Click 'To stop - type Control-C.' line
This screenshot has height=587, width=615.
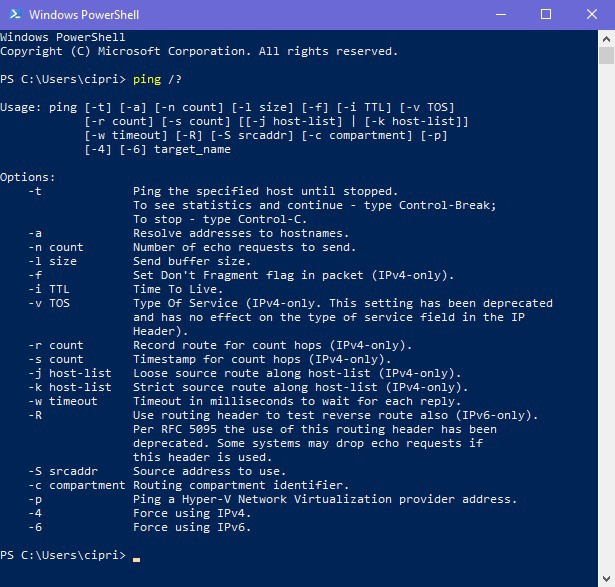[x=220, y=219]
